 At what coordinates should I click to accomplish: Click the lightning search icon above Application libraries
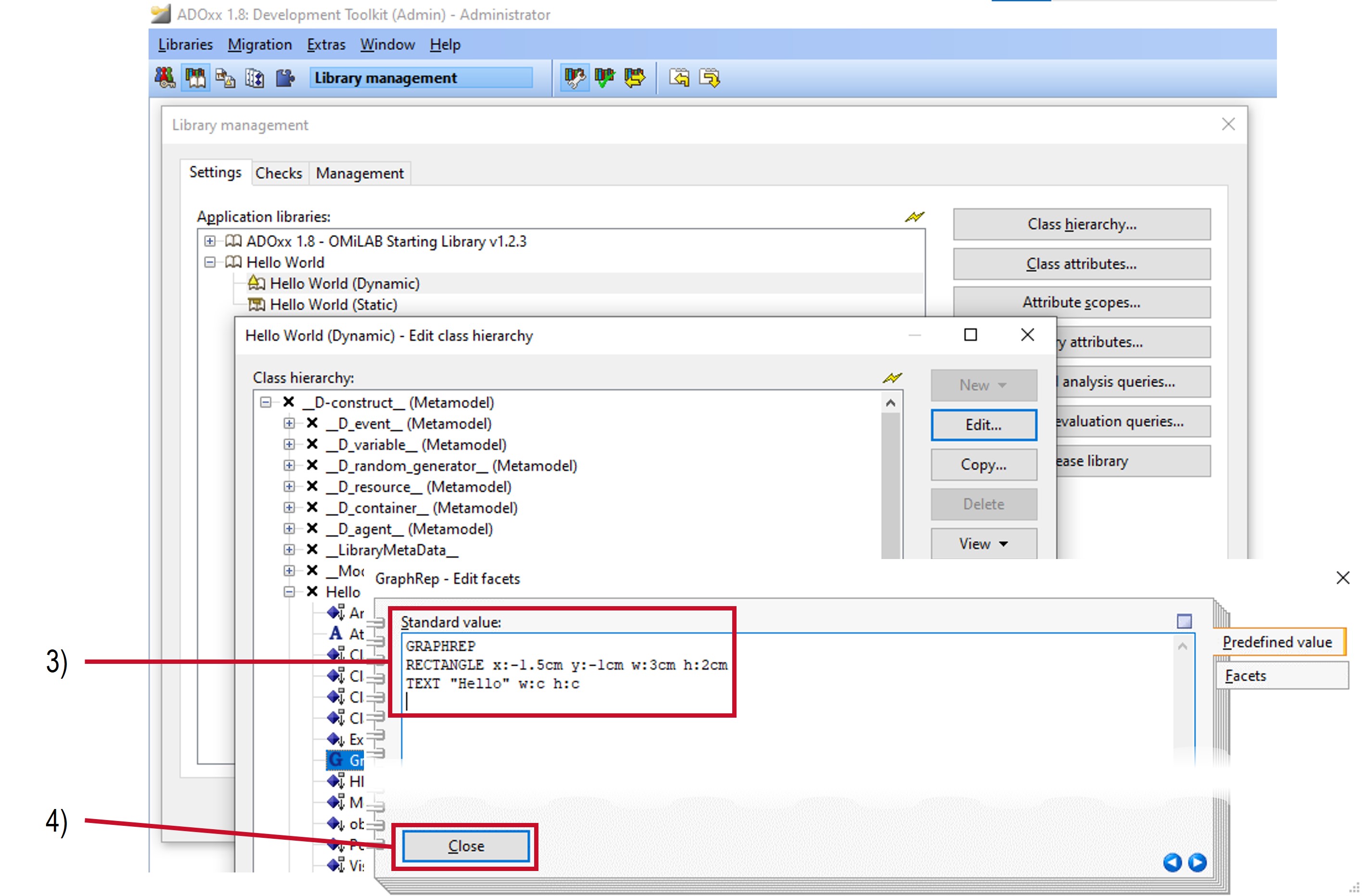pos(914,217)
